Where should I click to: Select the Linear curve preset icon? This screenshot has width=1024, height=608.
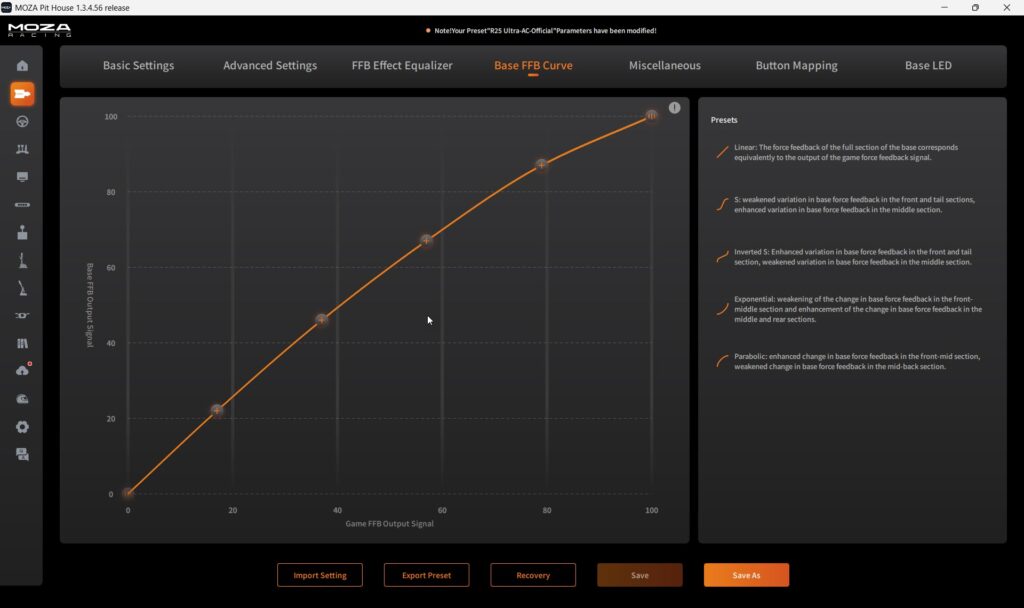click(x=721, y=153)
